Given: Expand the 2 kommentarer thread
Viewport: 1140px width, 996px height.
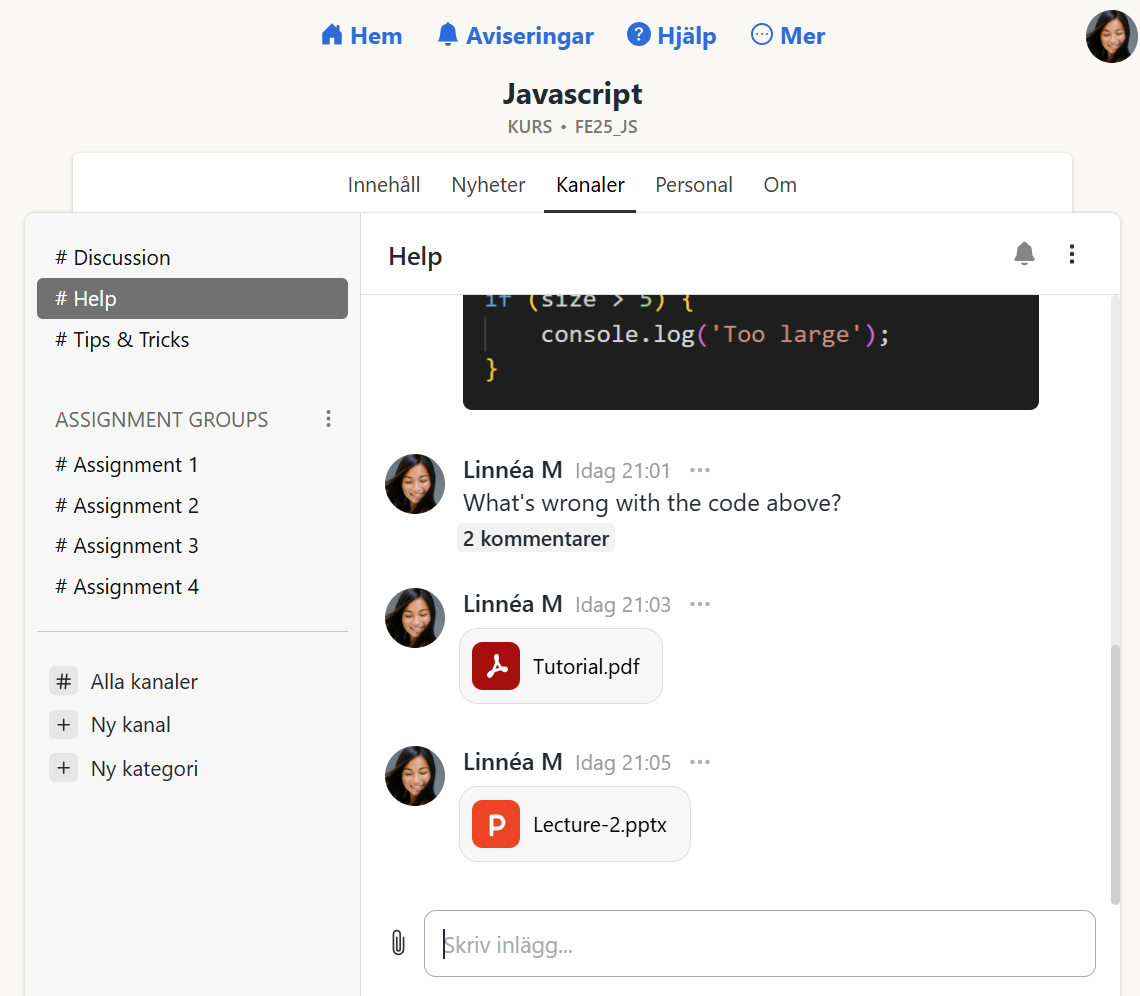Looking at the screenshot, I should coord(536,539).
